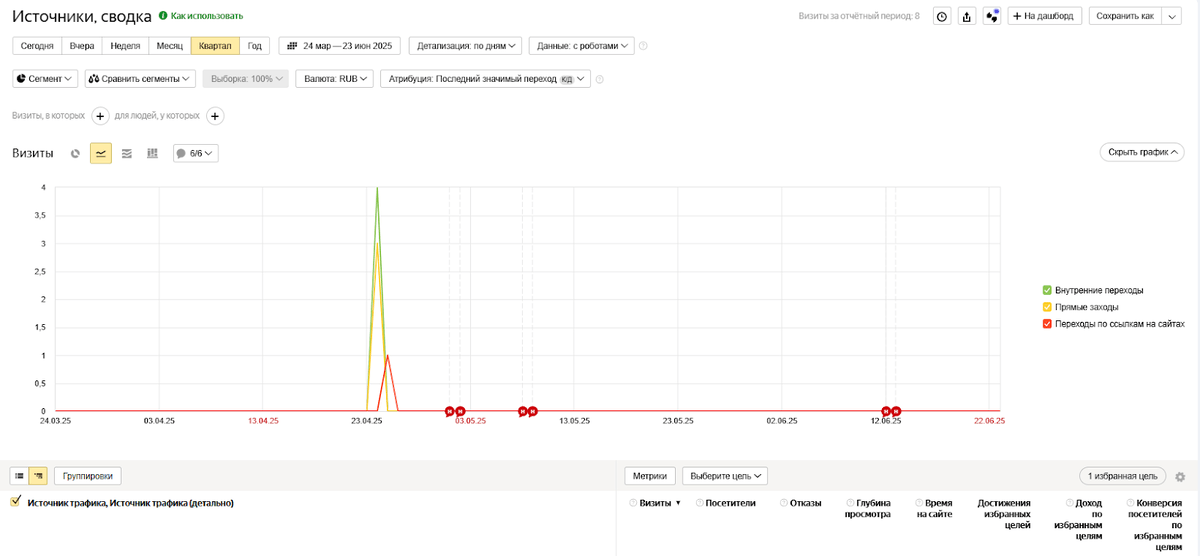The image size is (1200, 556).
Task: Open the 'Детализация: по дням' dropdown
Action: (468, 46)
